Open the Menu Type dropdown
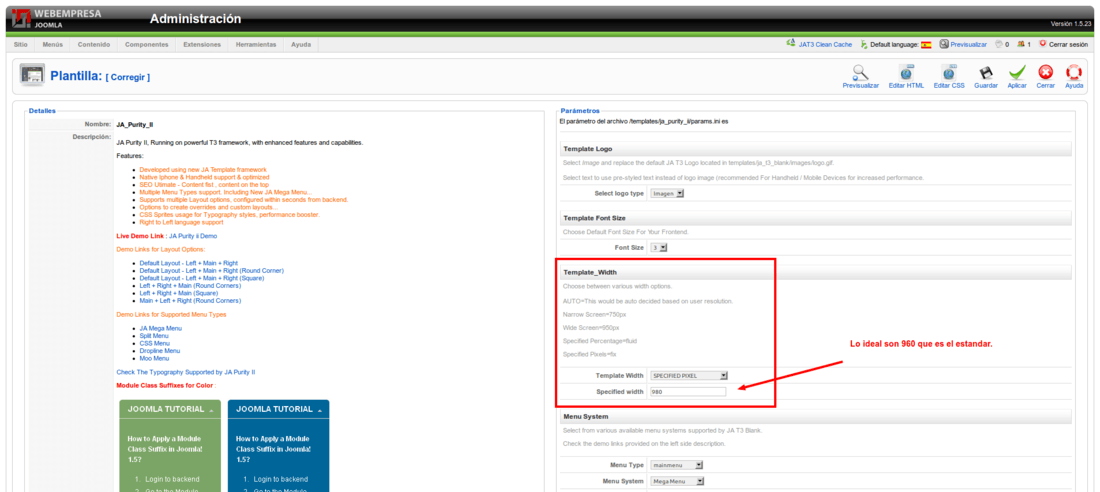 pos(676,465)
